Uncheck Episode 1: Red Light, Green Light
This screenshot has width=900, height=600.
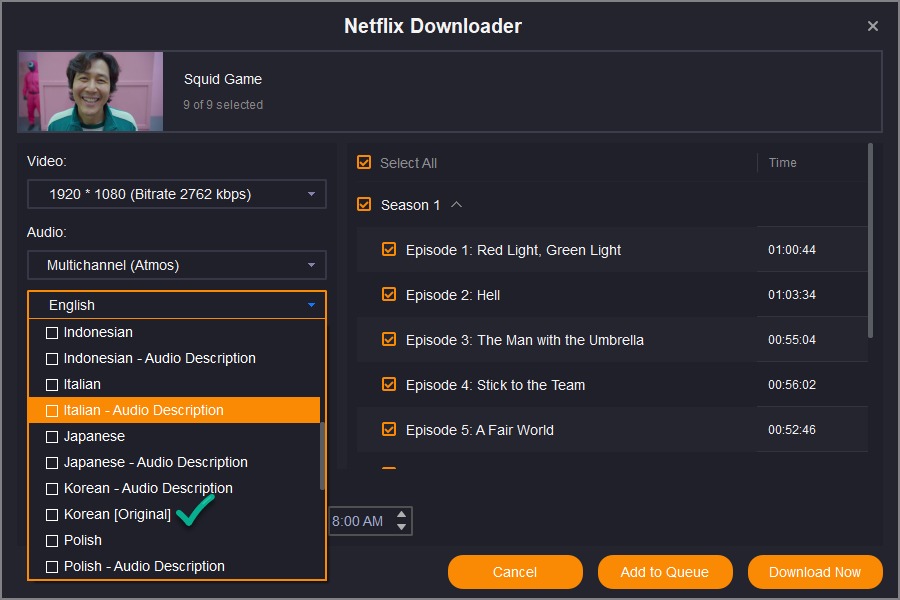tap(389, 249)
